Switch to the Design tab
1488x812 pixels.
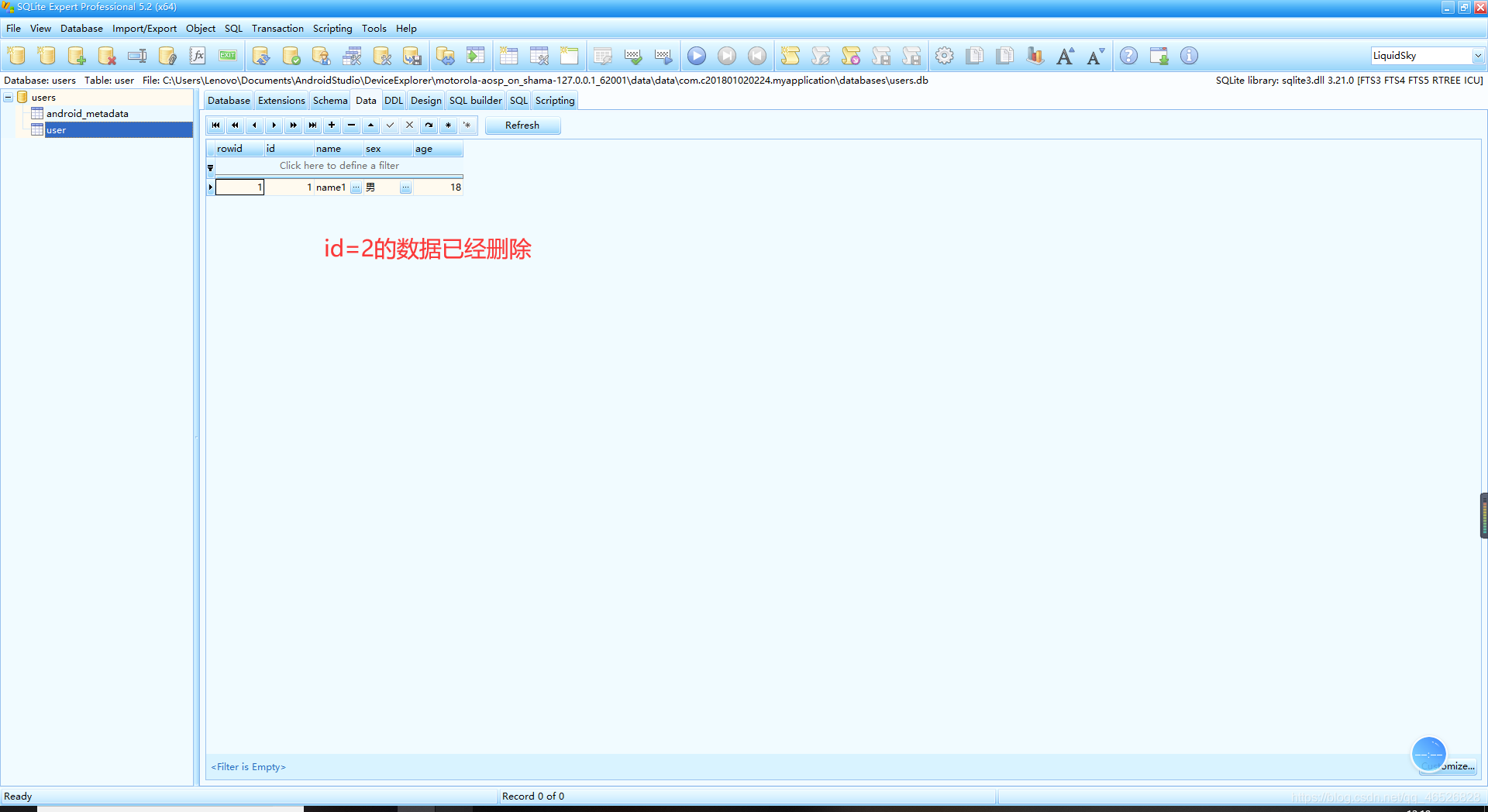point(425,101)
